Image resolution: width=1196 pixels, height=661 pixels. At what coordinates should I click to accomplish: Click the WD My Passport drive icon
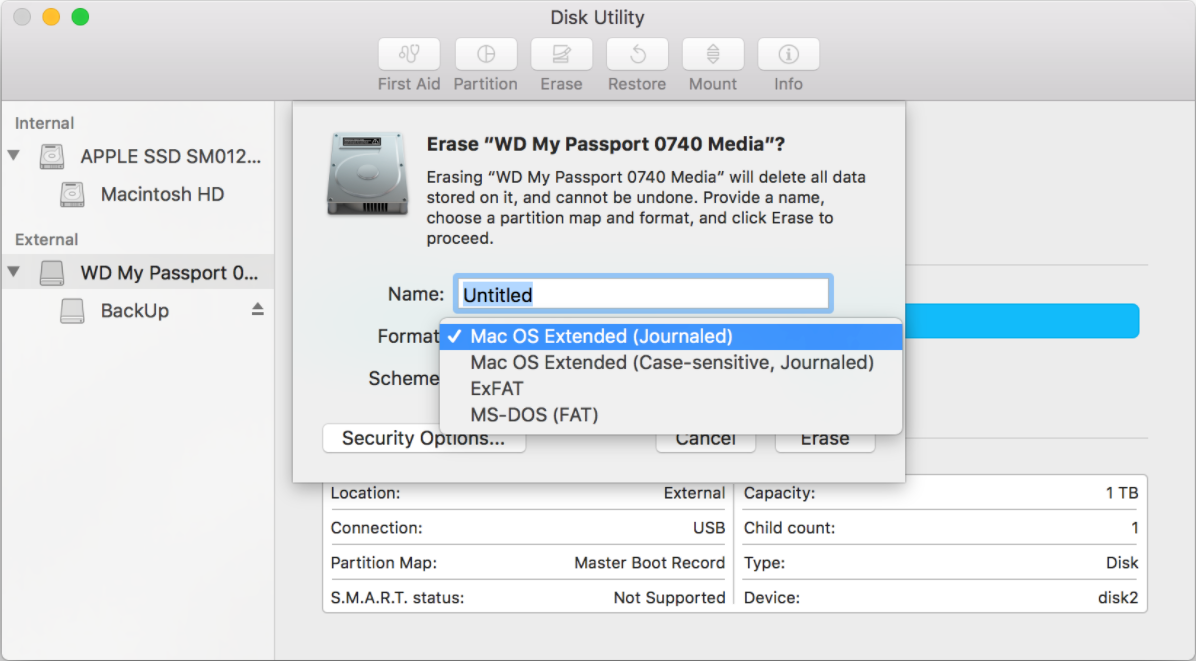[52, 273]
